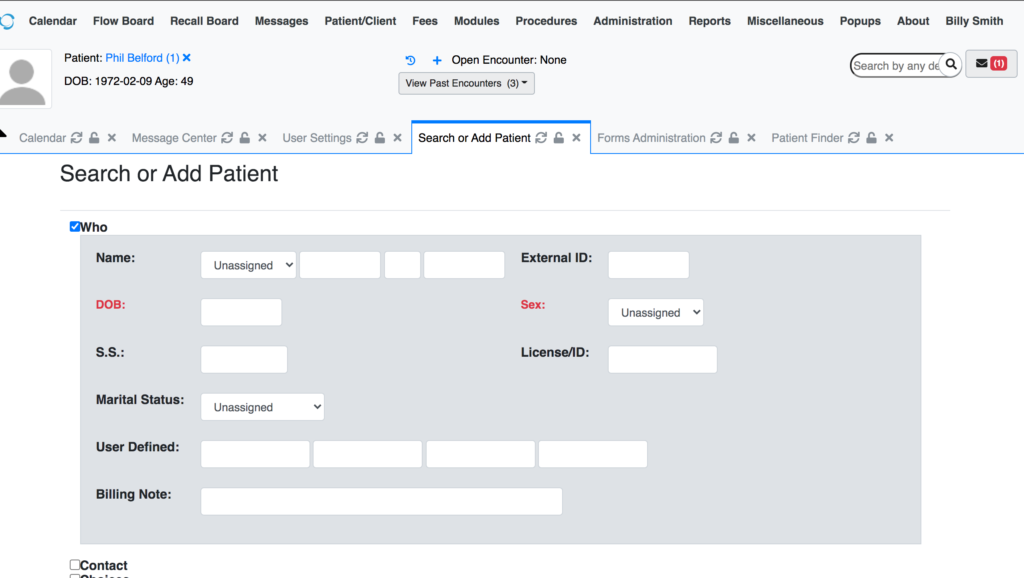
Task: Click the S.S. input field
Action: (x=244, y=359)
